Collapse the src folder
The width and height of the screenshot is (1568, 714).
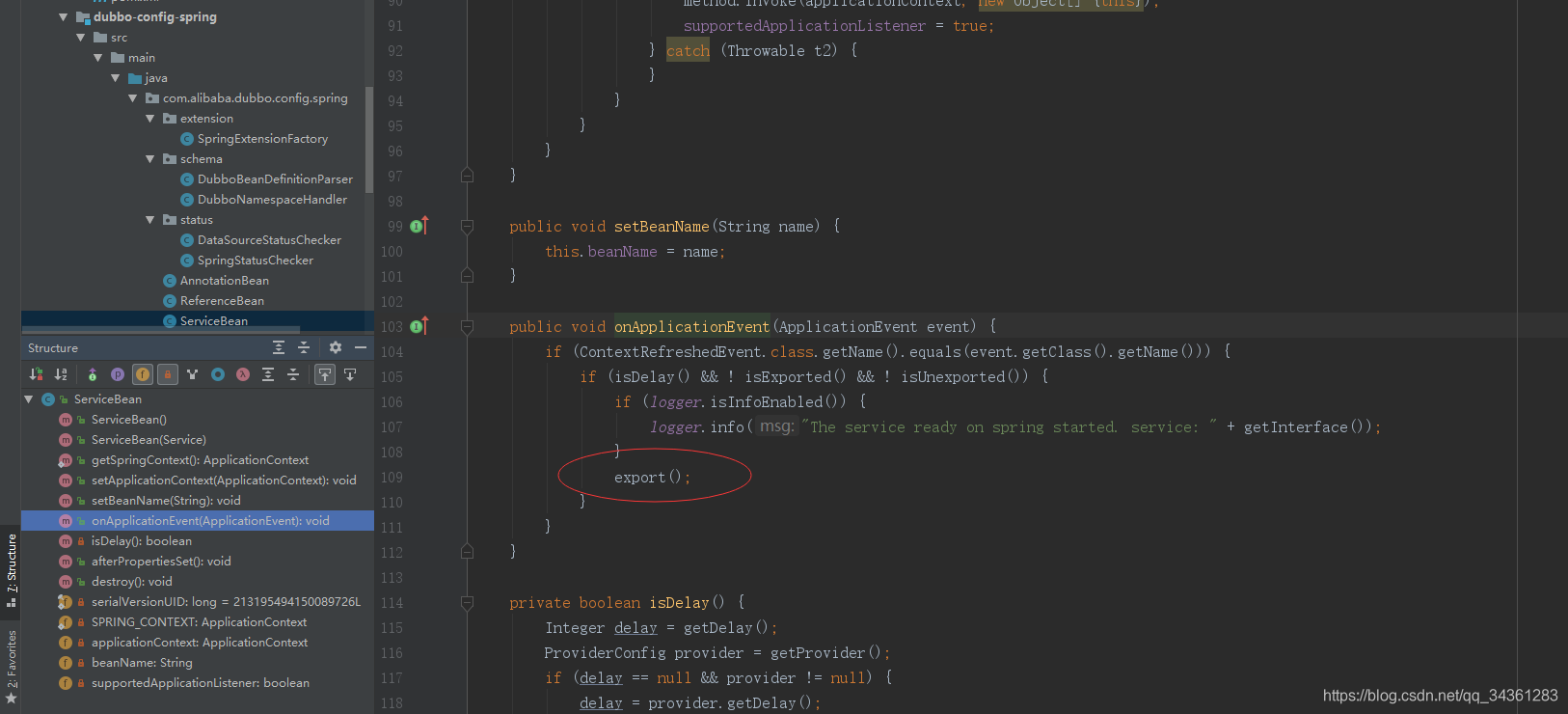coord(81,38)
